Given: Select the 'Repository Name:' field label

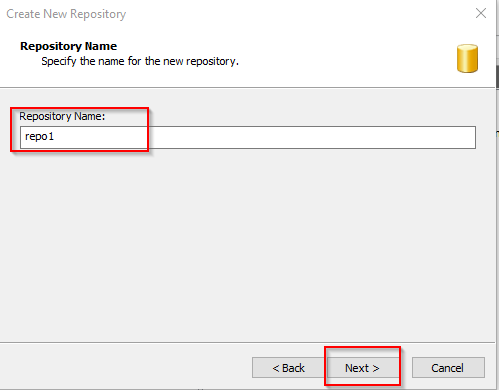Looking at the screenshot, I should [62, 116].
